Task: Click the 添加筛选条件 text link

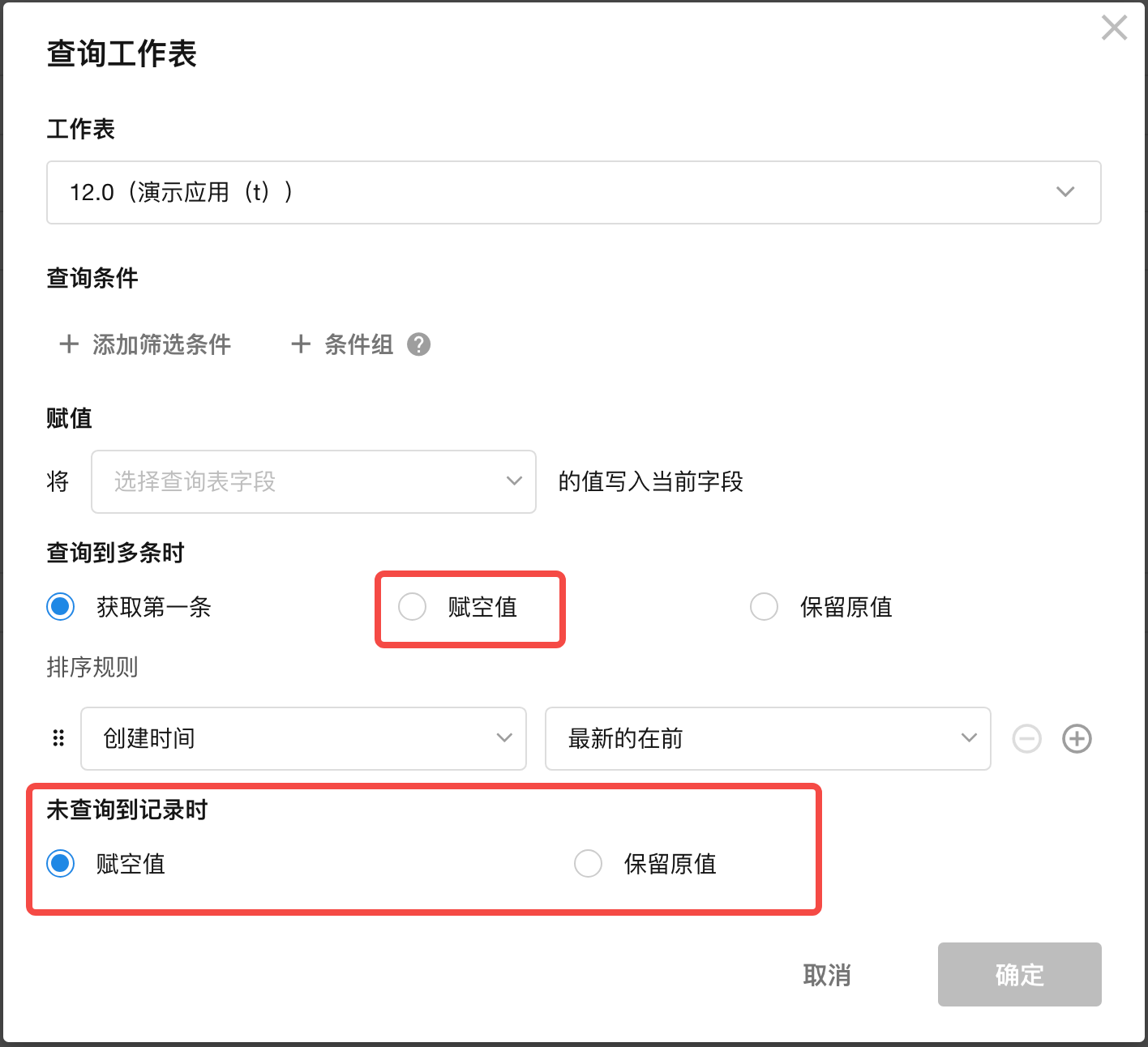Action: [161, 344]
